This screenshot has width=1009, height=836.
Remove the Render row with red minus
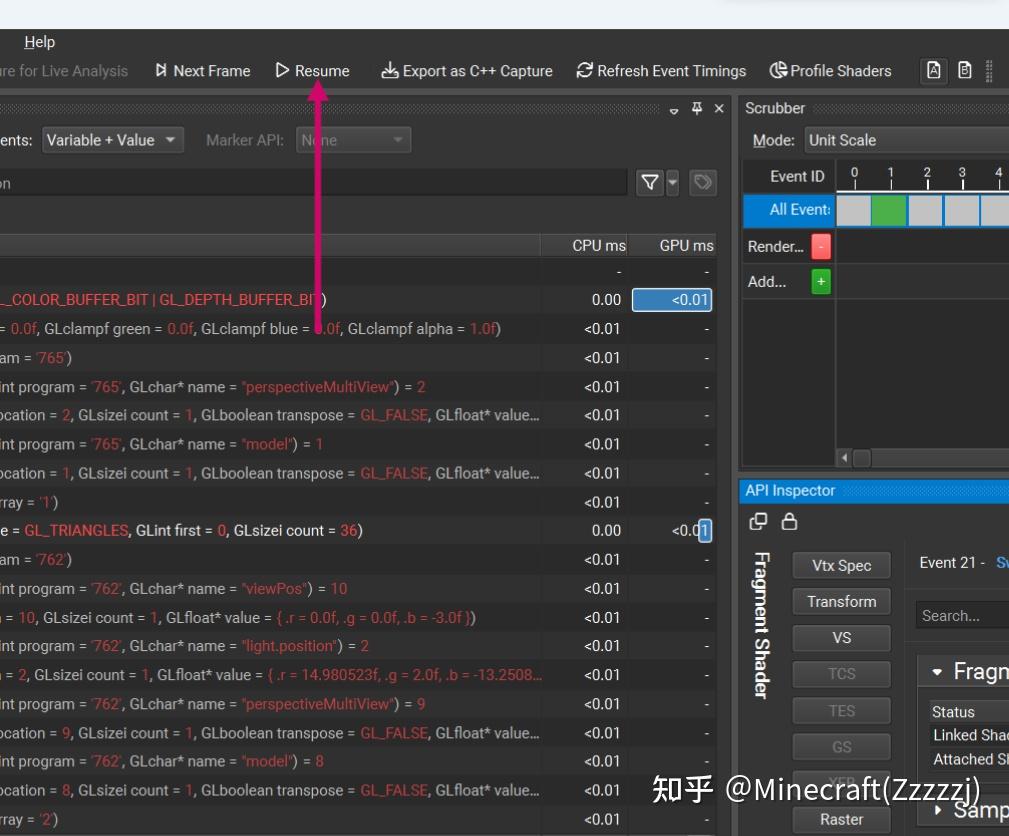pyautogui.click(x=821, y=246)
